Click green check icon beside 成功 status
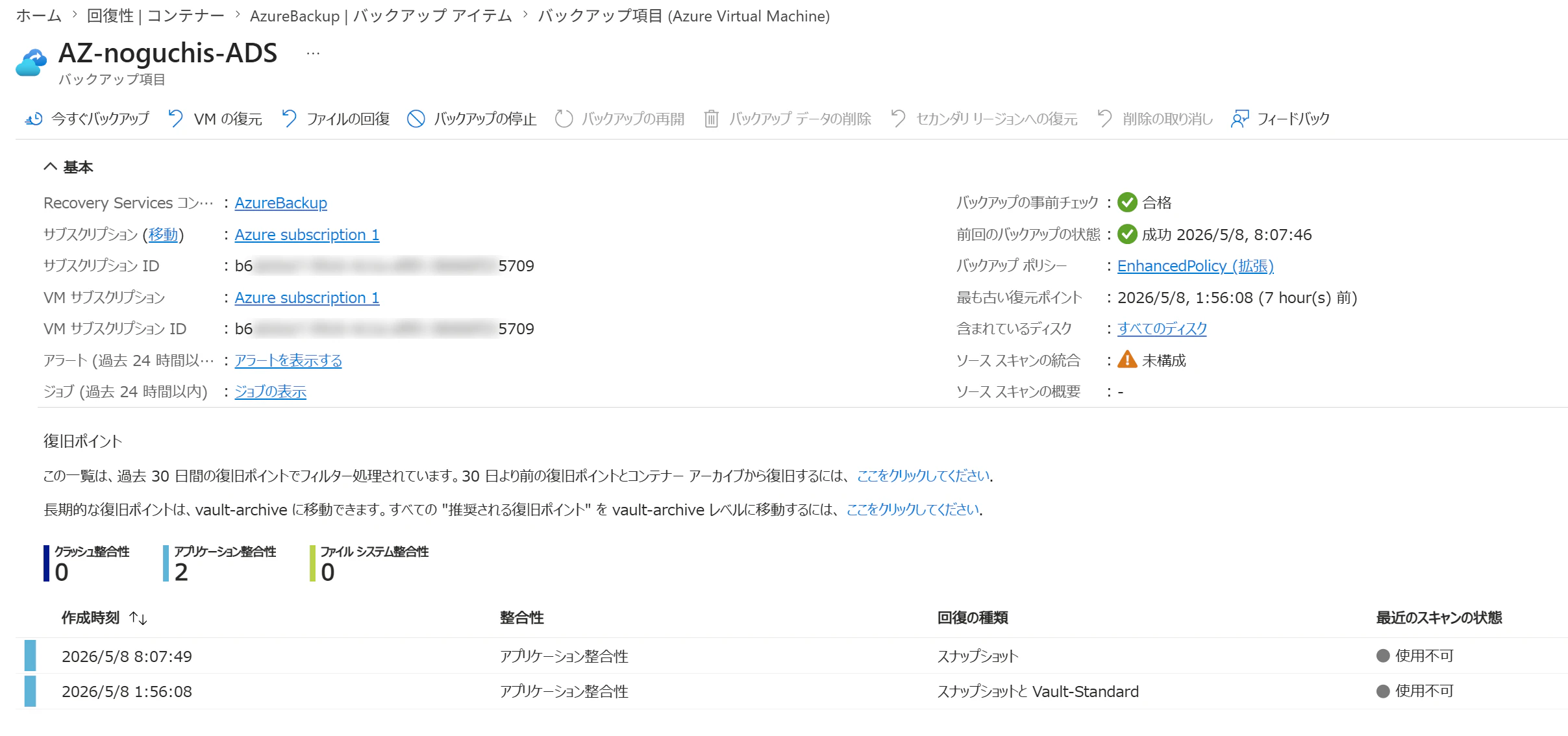Image resolution: width=1568 pixels, height=736 pixels. click(x=1127, y=234)
